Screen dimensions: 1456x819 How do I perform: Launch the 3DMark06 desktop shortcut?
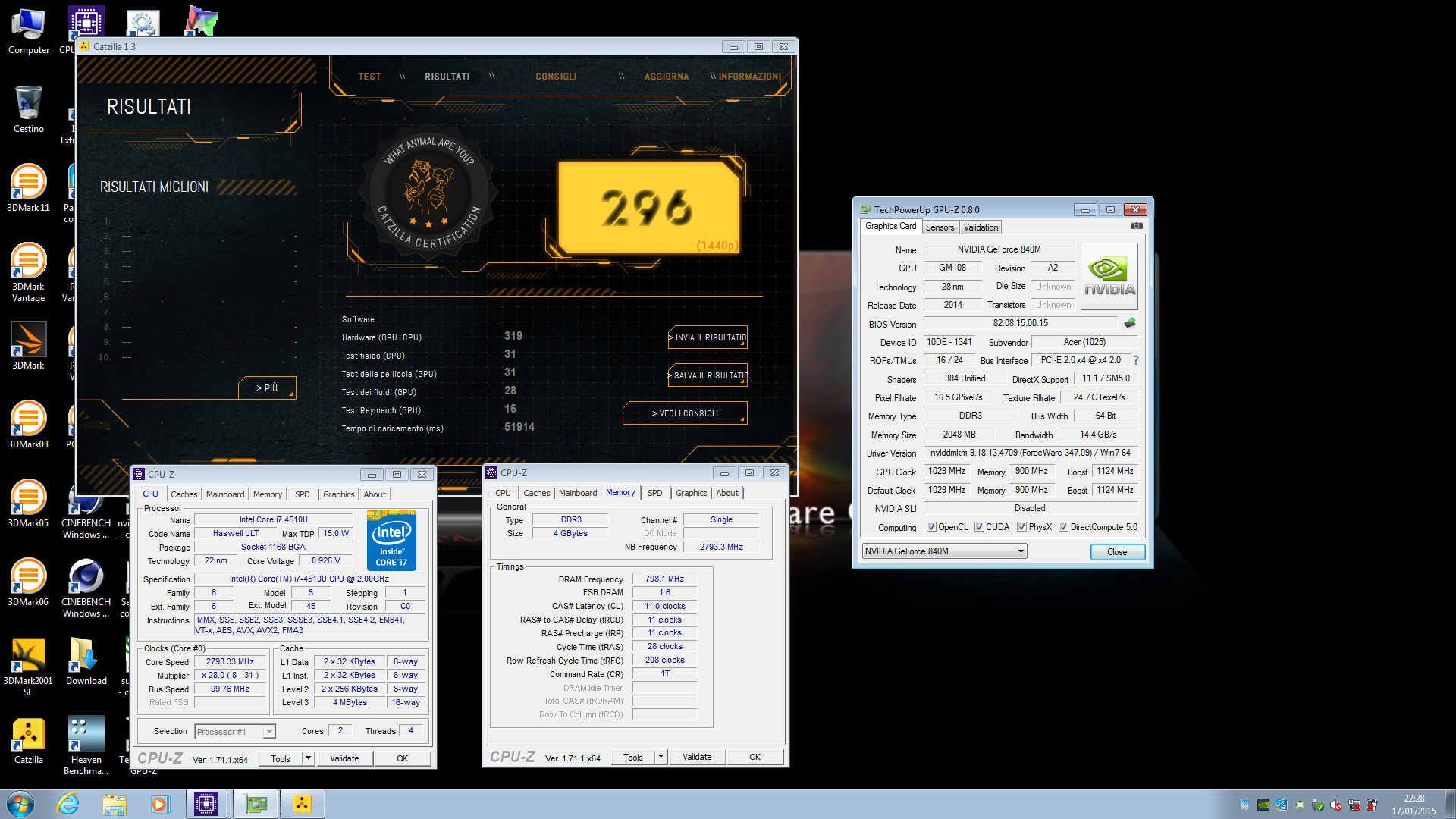29,582
